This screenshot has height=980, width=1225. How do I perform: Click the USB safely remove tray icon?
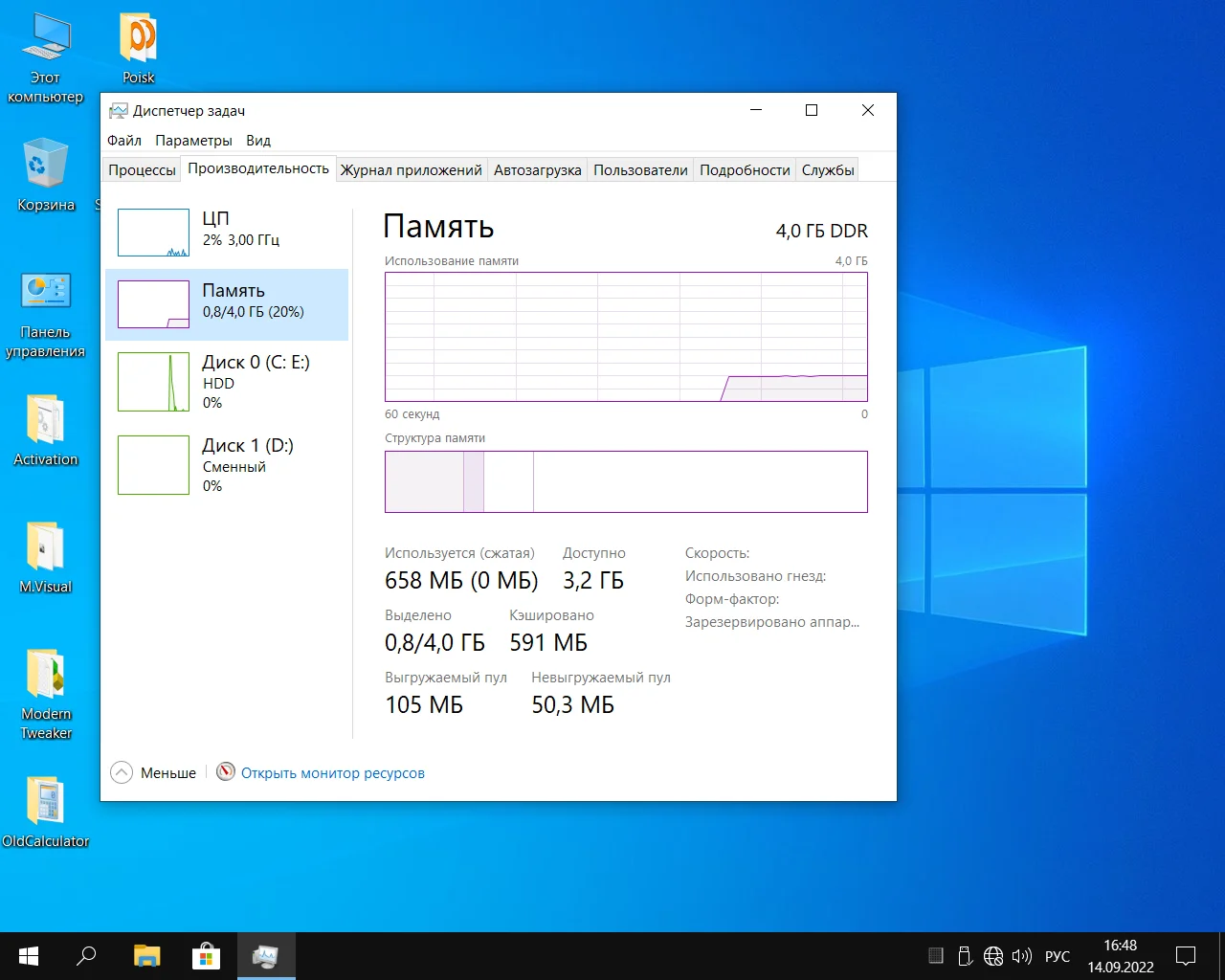(965, 956)
